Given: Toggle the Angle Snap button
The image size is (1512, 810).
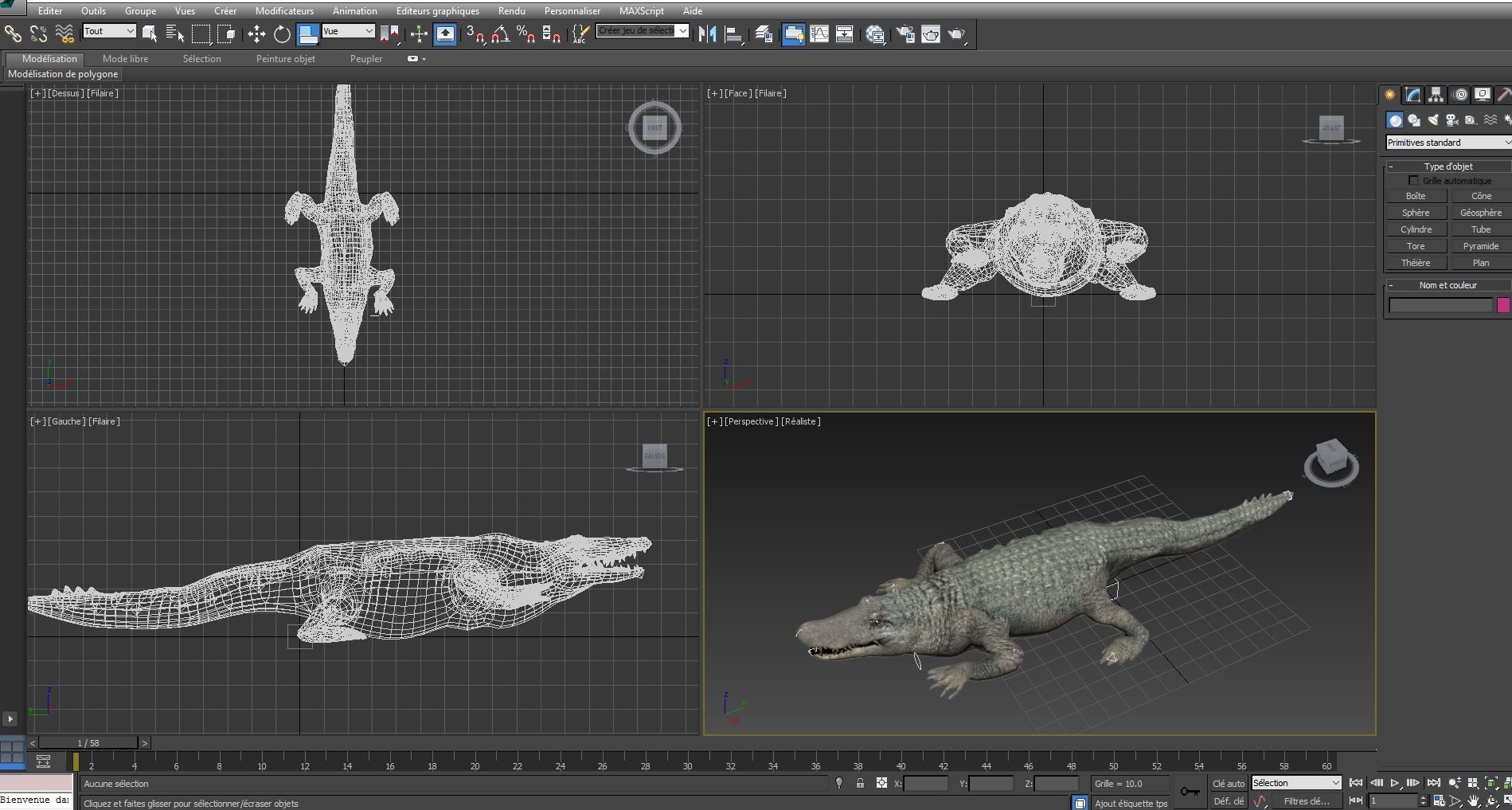Looking at the screenshot, I should click(501, 33).
